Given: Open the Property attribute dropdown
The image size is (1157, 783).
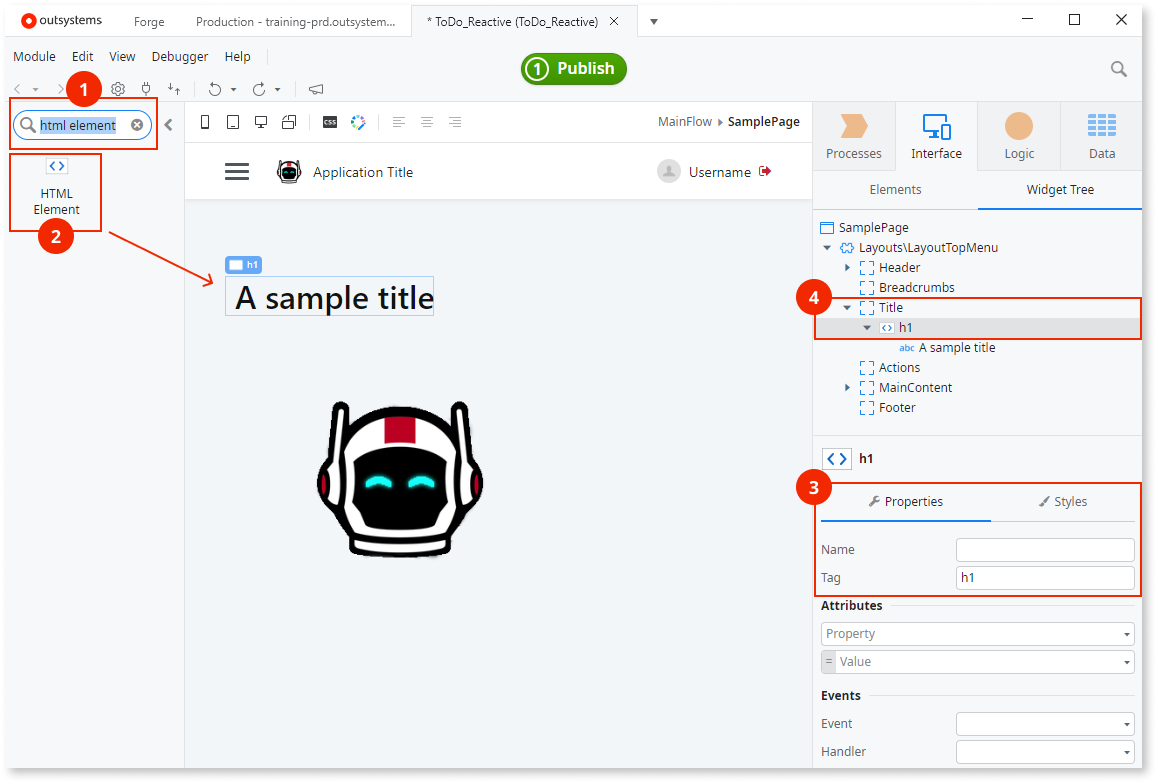Looking at the screenshot, I should pyautogui.click(x=1126, y=633).
